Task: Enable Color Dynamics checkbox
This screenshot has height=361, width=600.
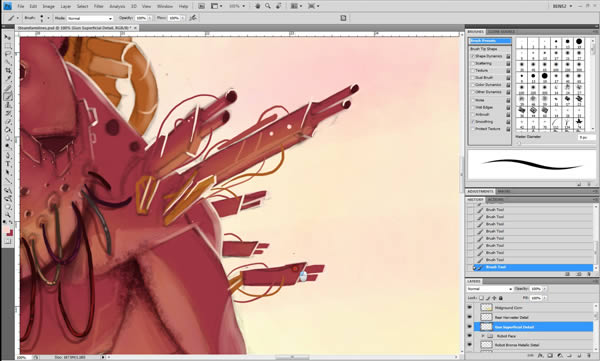Action: 473,85
